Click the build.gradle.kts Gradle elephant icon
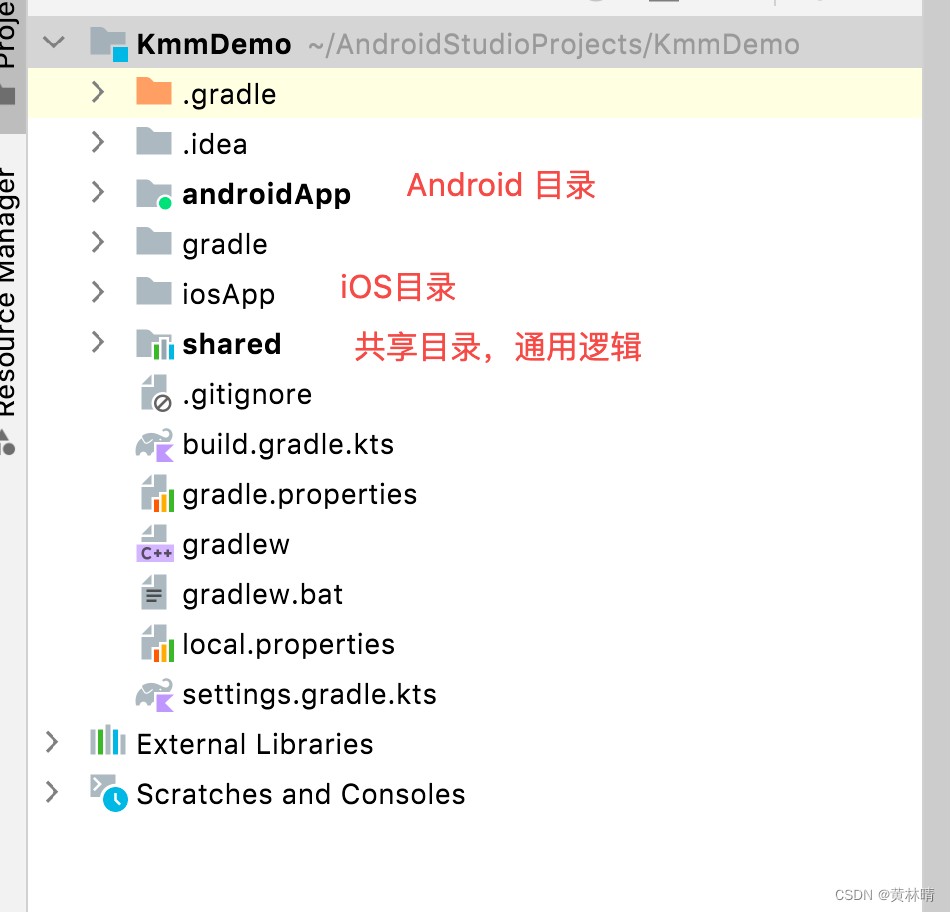Image resolution: width=950 pixels, height=912 pixels. (x=154, y=445)
